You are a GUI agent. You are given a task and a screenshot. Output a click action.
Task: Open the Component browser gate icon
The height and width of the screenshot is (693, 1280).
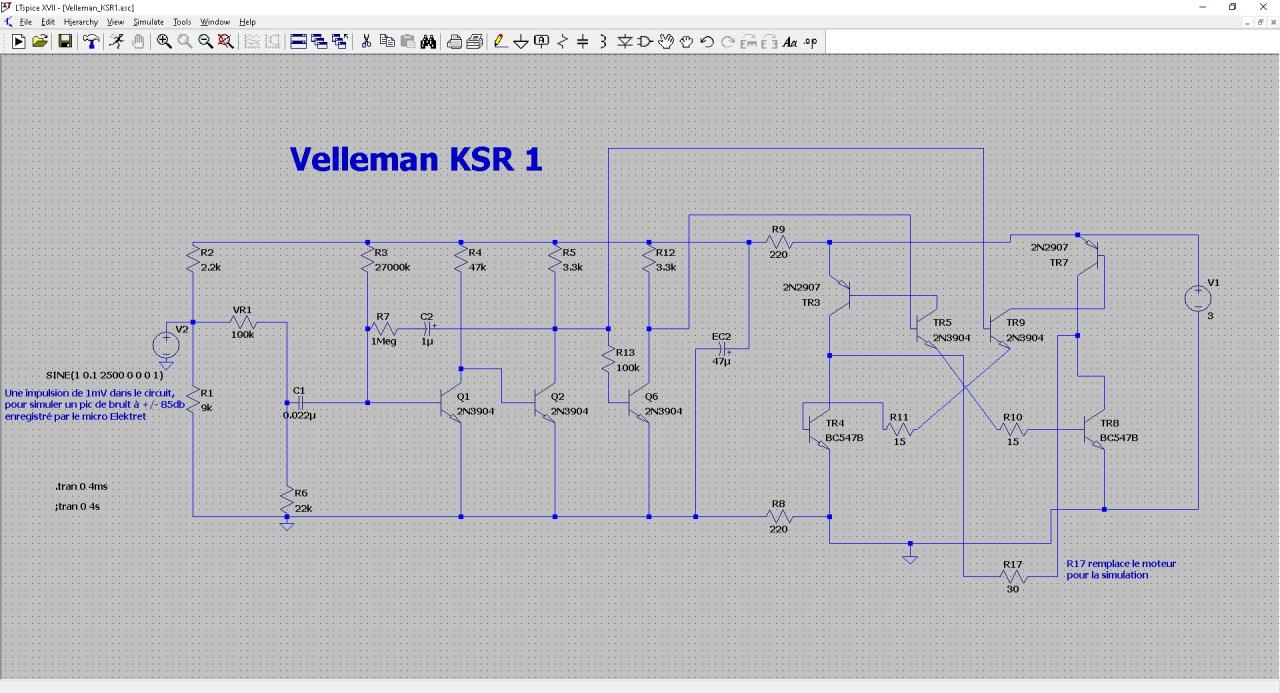point(645,41)
